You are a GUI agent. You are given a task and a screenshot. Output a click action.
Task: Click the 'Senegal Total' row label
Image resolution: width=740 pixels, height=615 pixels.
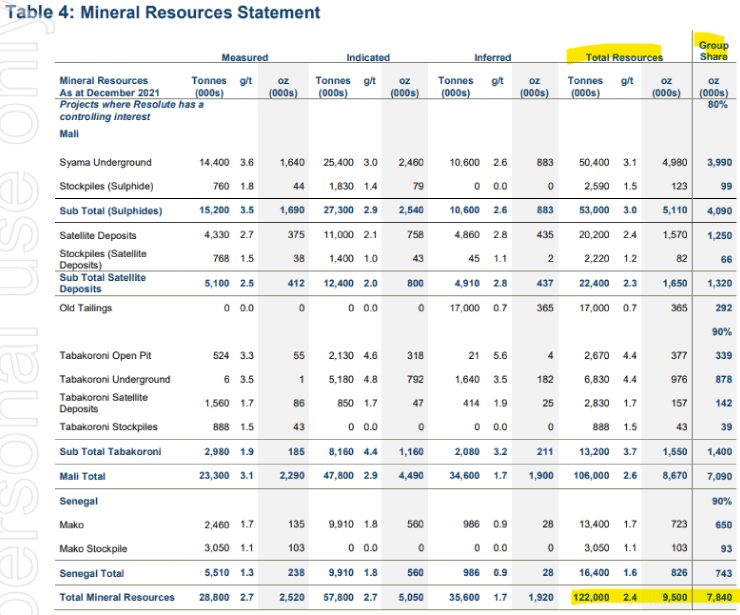click(x=91, y=573)
